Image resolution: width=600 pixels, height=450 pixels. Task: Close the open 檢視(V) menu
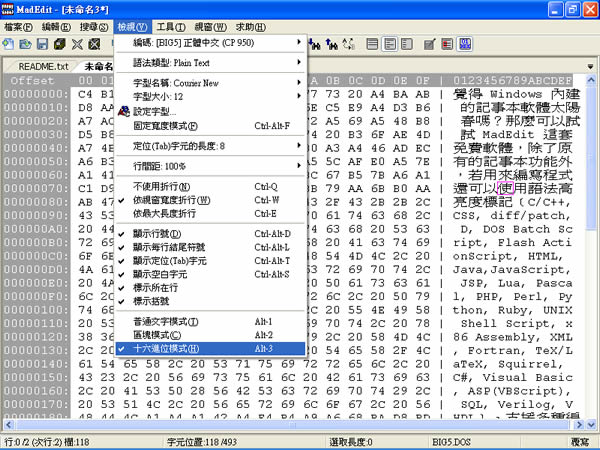tap(132, 27)
